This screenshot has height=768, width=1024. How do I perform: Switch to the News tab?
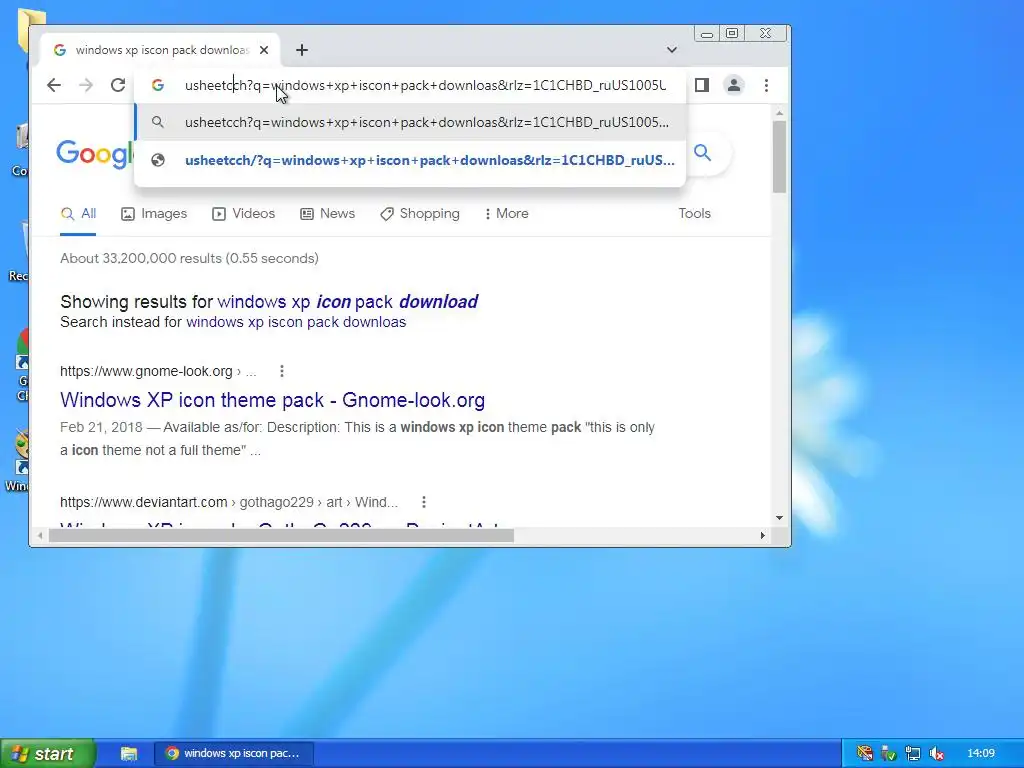pyautogui.click(x=327, y=214)
